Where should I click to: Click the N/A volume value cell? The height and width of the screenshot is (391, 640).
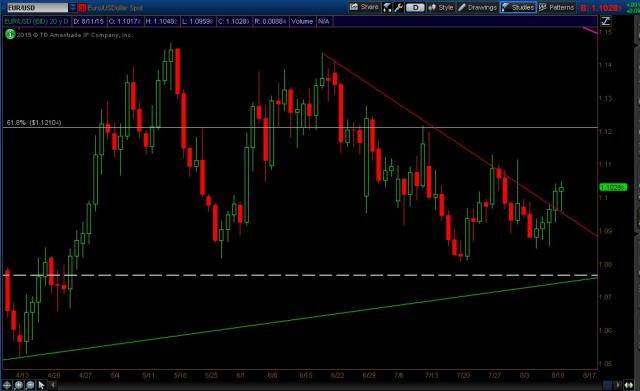[324, 21]
